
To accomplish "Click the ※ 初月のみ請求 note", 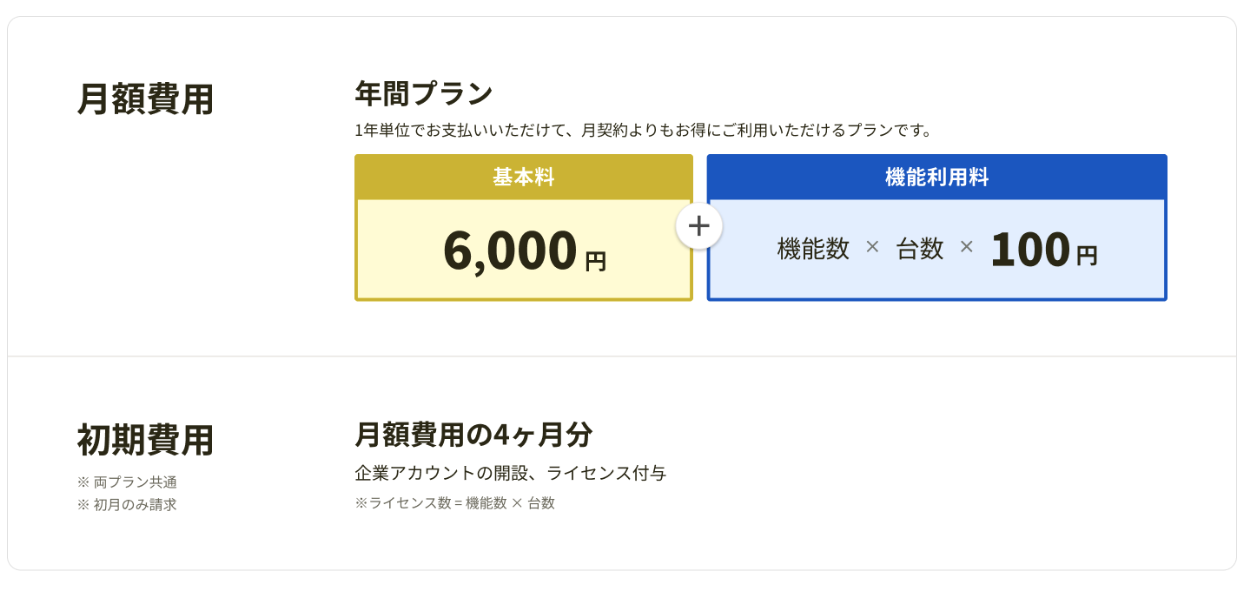I will click(127, 505).
